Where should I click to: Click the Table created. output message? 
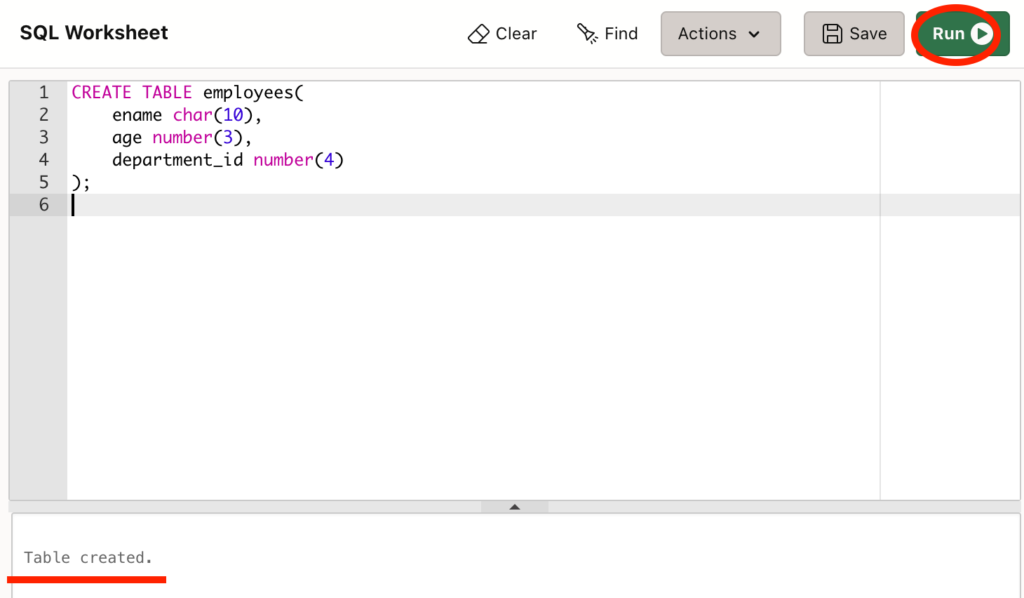point(89,557)
